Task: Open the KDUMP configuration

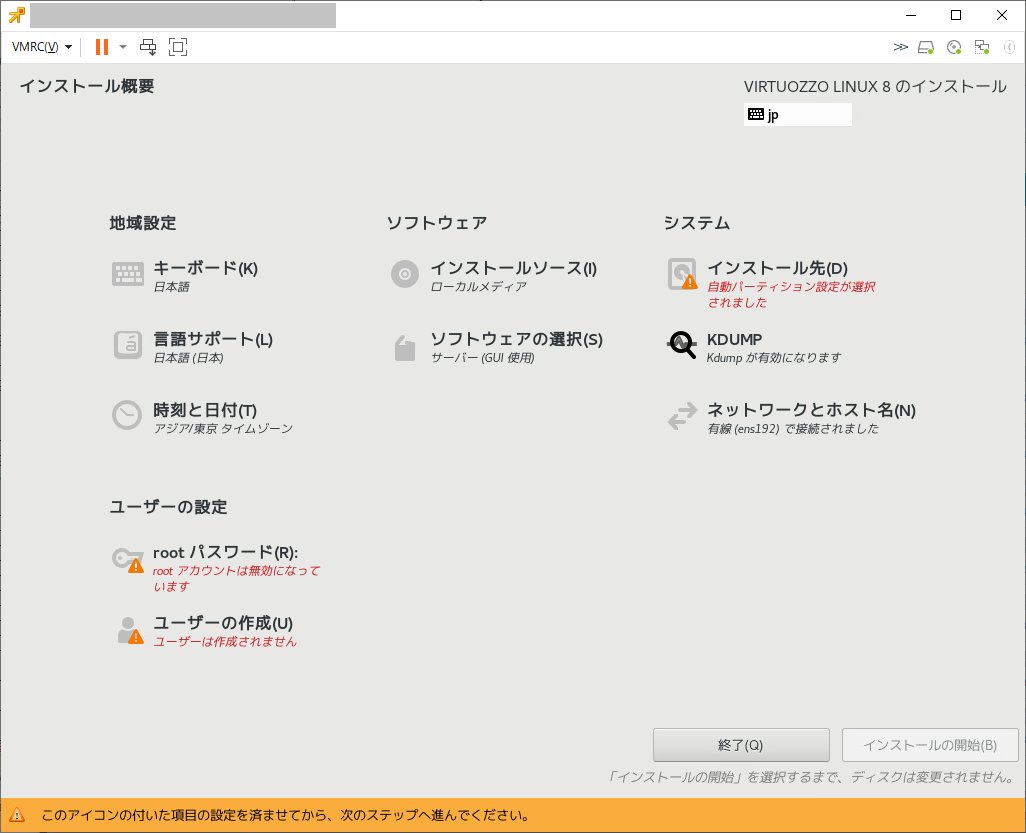Action: (x=734, y=340)
